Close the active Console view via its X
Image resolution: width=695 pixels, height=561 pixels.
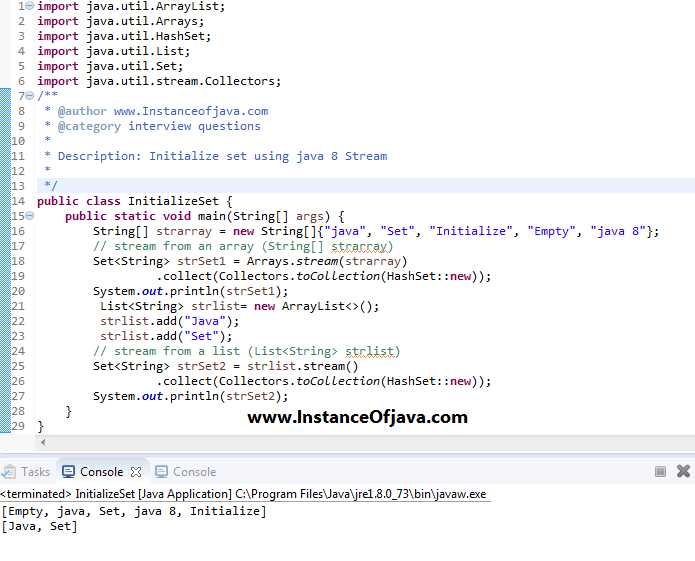click(x=136, y=472)
